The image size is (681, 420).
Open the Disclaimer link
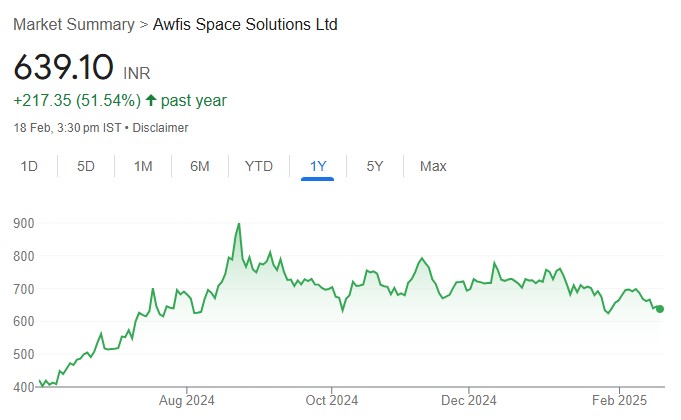tap(162, 128)
